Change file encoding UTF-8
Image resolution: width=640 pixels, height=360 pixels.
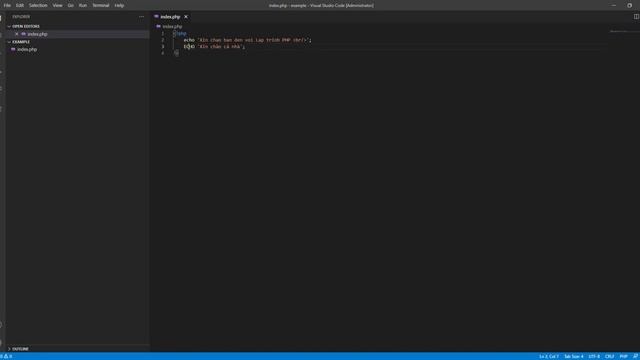point(594,356)
